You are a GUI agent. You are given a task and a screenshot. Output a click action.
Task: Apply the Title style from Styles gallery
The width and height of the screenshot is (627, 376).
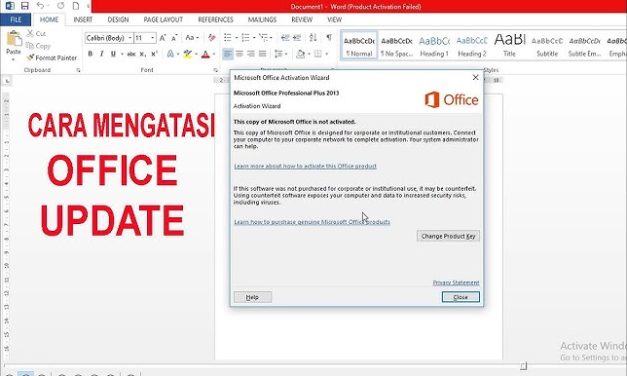click(509, 46)
